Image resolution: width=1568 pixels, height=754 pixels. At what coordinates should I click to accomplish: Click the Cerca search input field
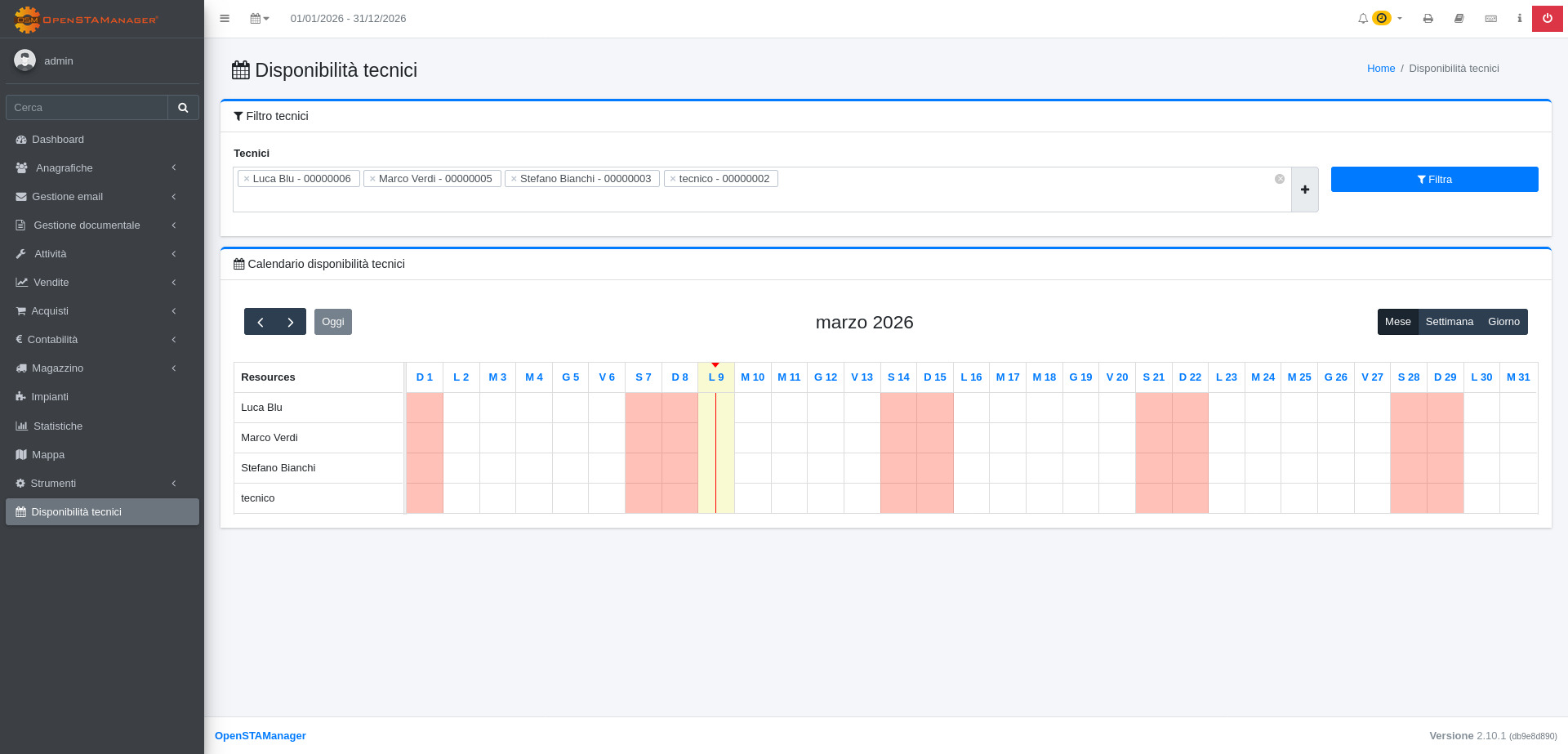(x=87, y=108)
